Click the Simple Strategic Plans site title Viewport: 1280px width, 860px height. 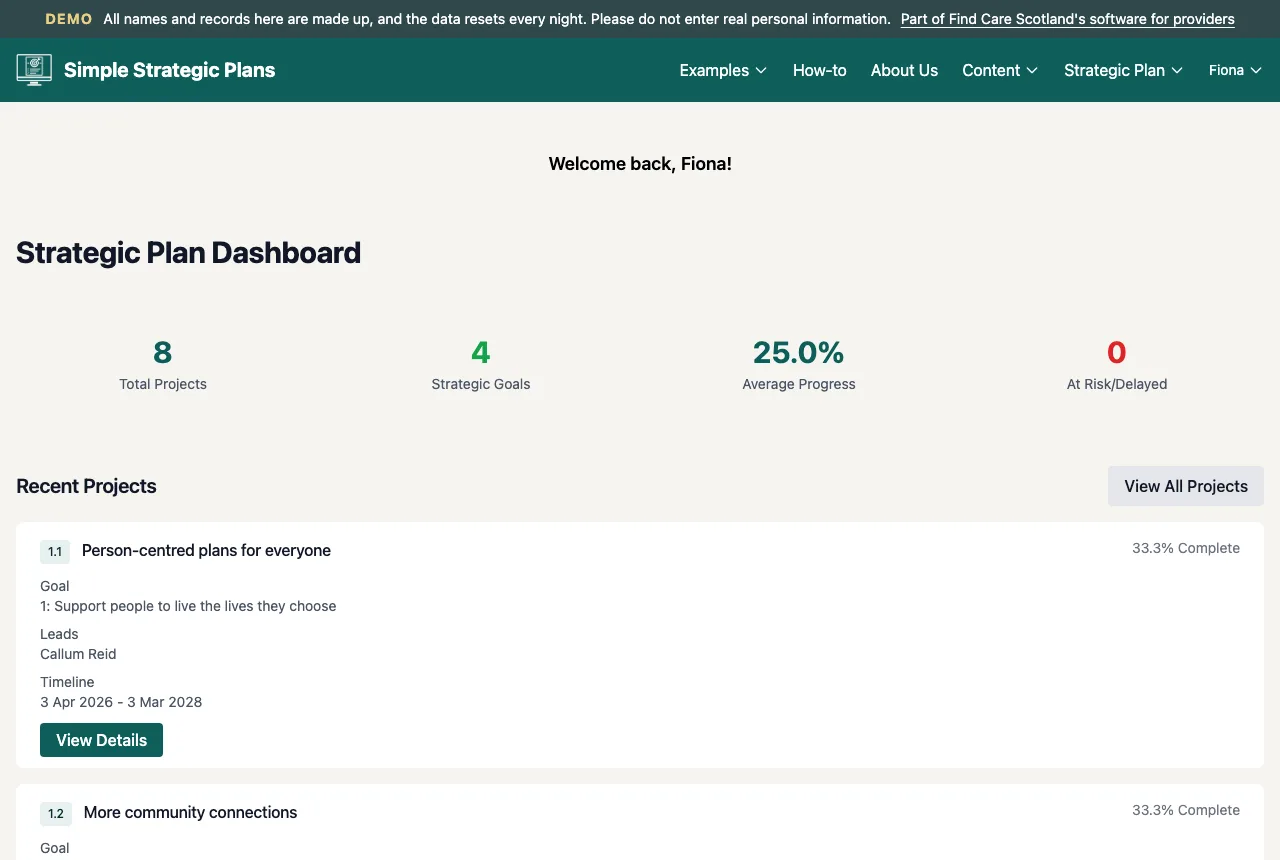coord(169,70)
